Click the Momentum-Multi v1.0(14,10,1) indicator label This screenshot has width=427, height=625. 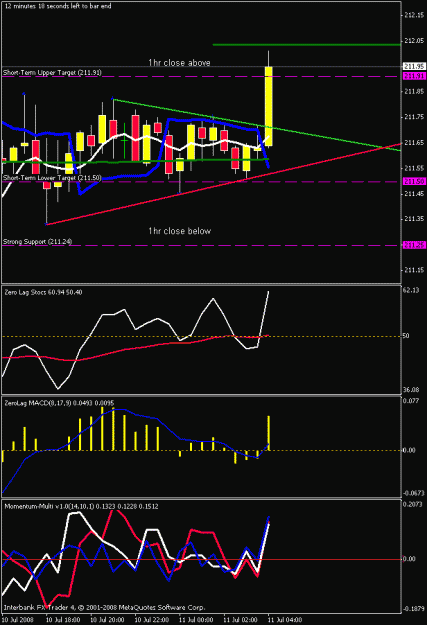(81, 507)
